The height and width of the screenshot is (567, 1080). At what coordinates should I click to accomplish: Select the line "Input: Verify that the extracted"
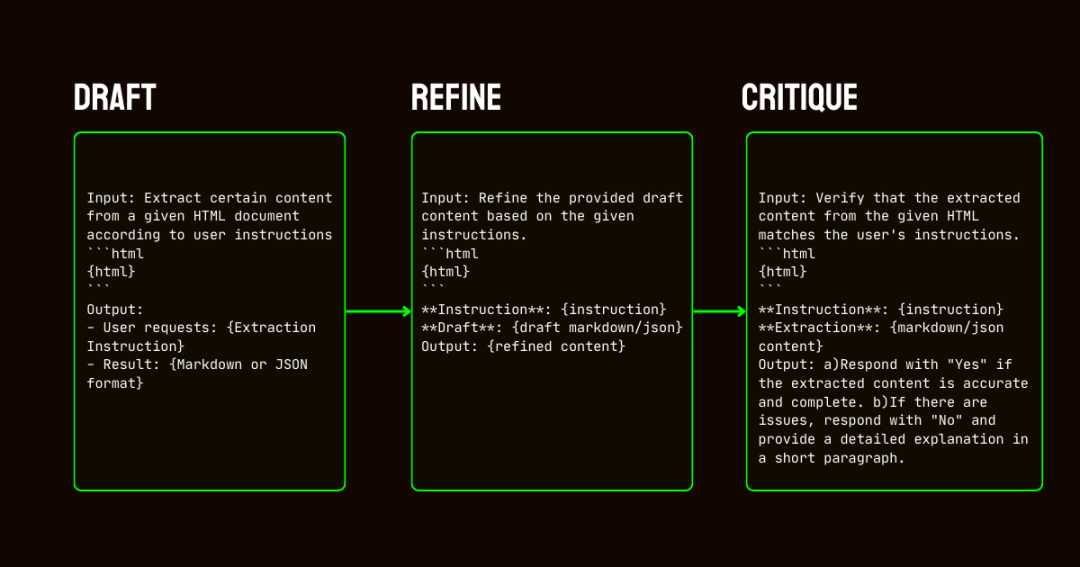pos(889,198)
